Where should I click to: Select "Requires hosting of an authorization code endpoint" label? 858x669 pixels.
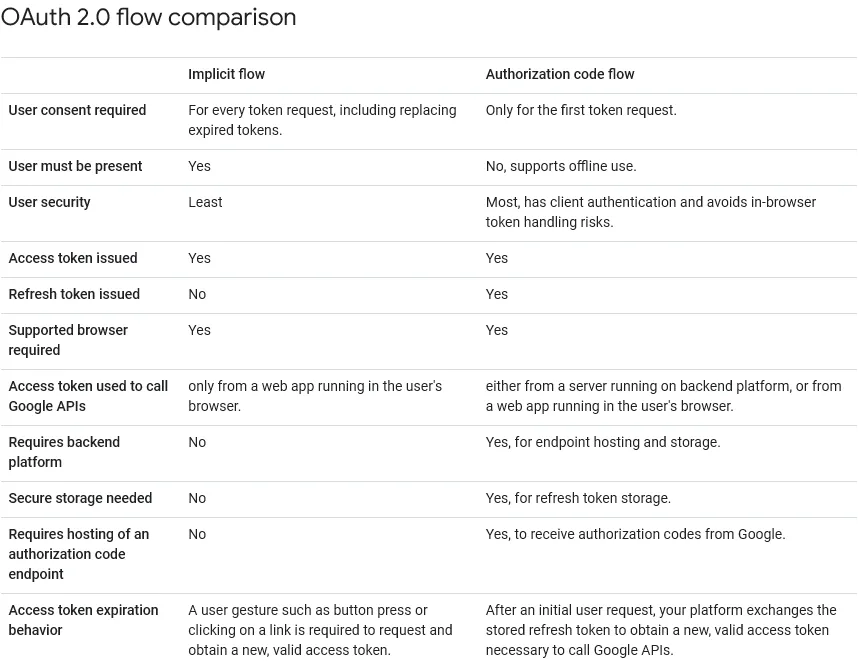pyautogui.click(x=78, y=554)
